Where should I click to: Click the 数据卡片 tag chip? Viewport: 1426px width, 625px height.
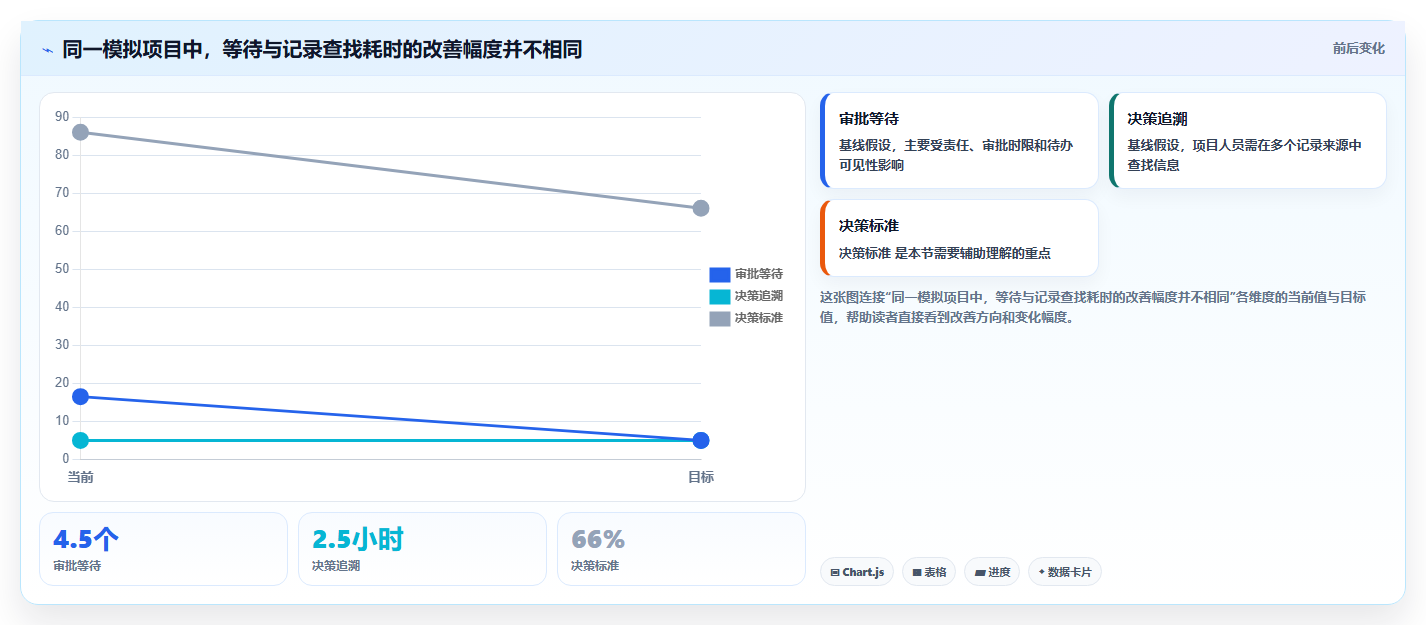click(x=1065, y=572)
